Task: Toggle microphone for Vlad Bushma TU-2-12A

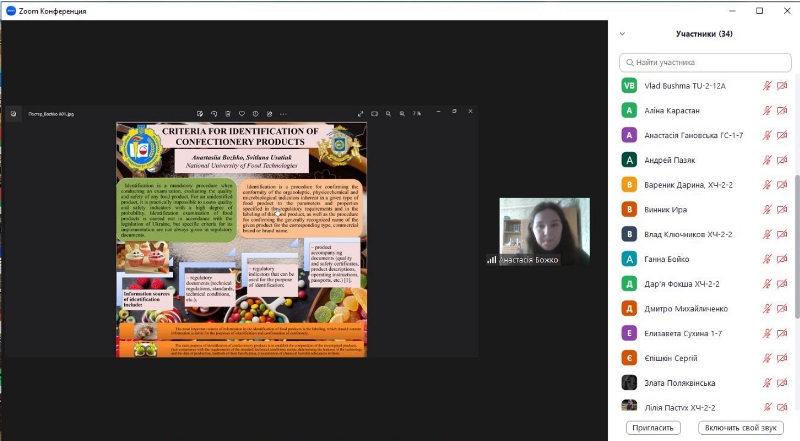Action: [x=767, y=86]
